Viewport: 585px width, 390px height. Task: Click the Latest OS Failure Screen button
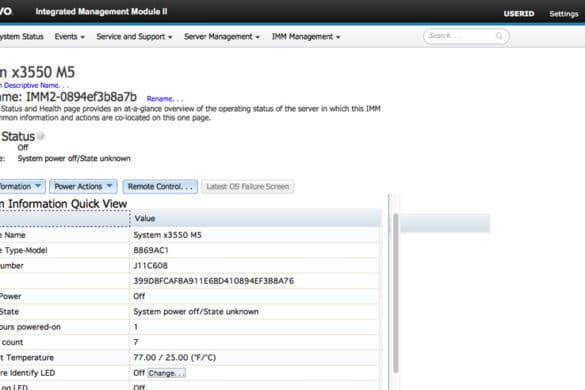point(248,186)
